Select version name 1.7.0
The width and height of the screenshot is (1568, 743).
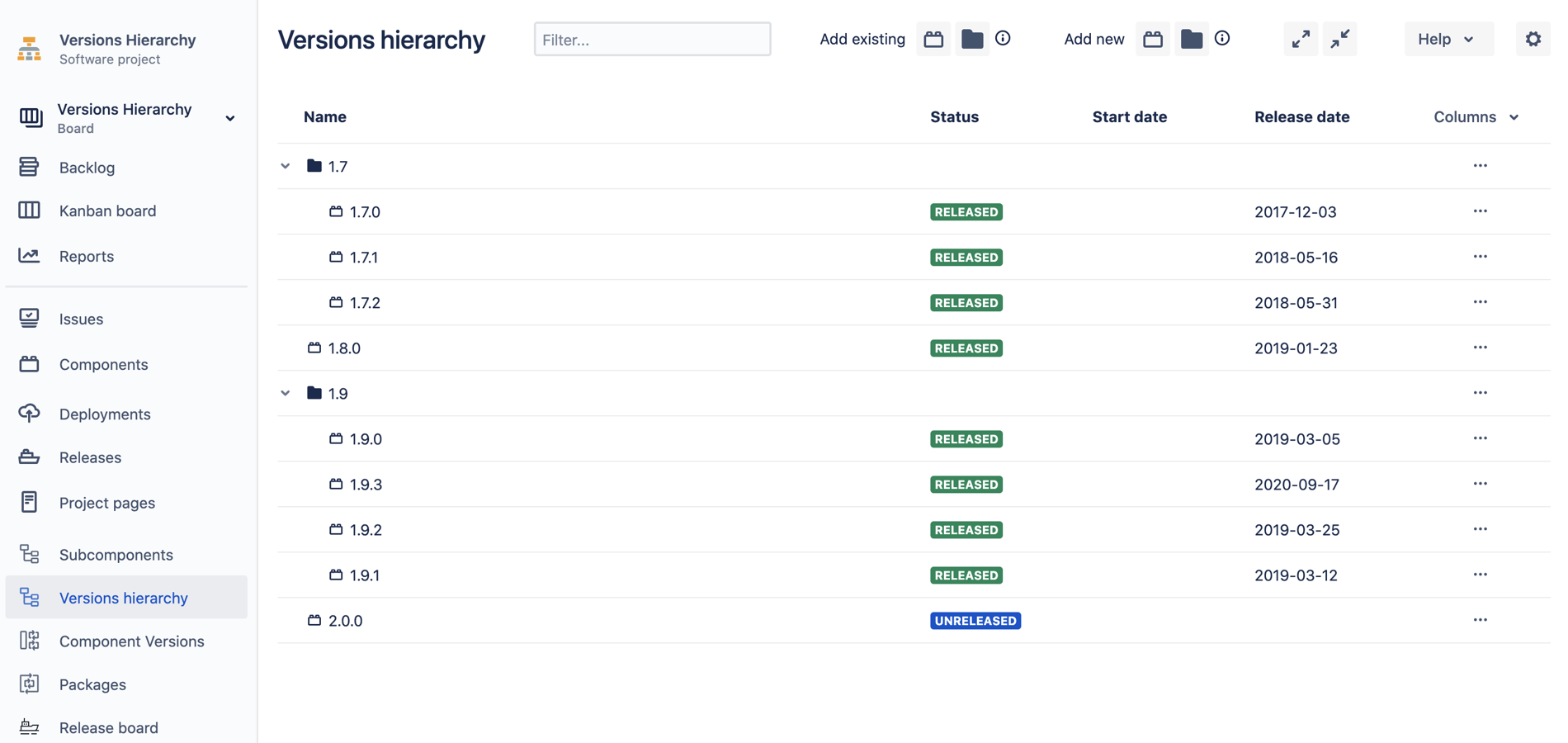pyautogui.click(x=365, y=212)
